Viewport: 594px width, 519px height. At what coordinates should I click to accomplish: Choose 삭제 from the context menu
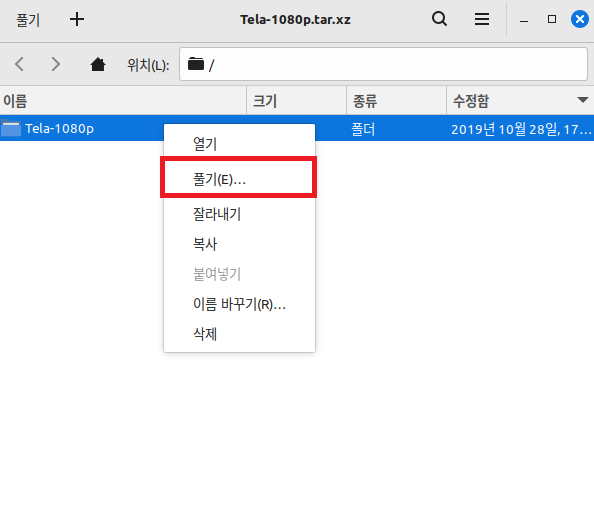click(239, 334)
